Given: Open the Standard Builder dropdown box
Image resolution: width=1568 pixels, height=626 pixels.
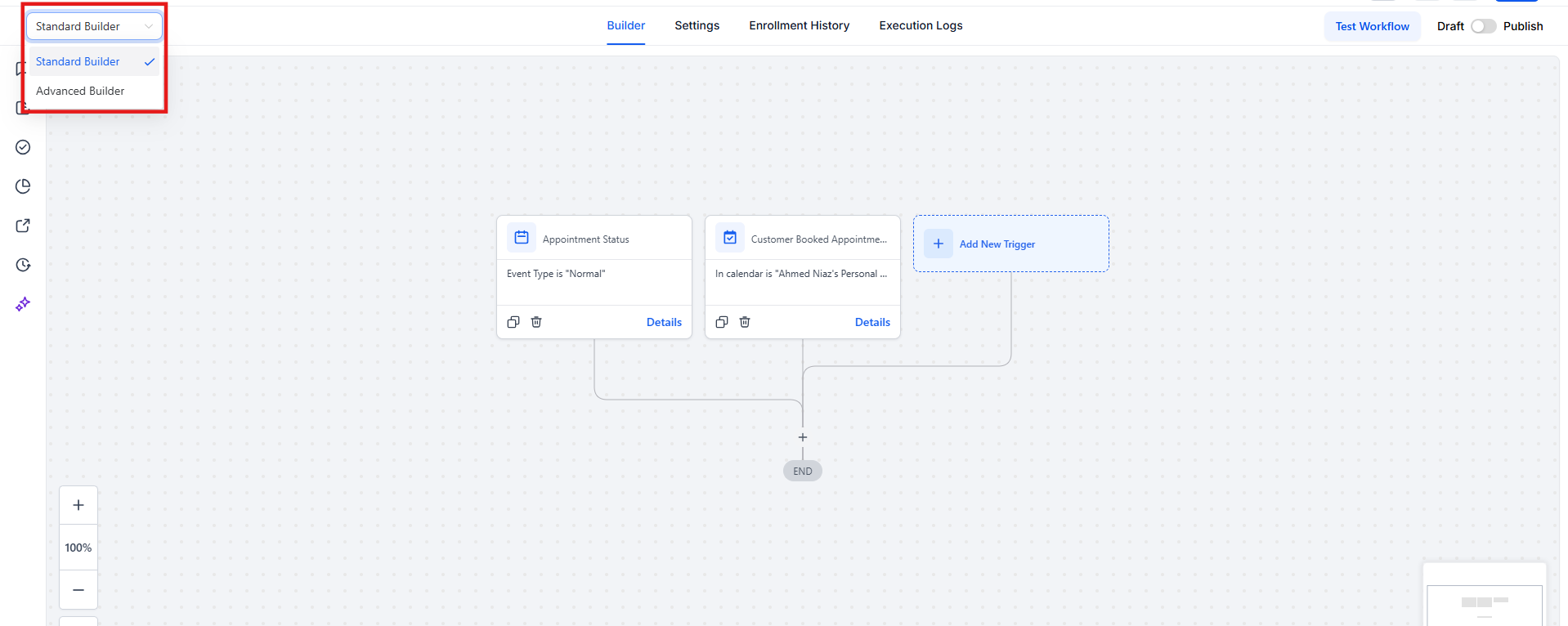Looking at the screenshot, I should point(94,26).
